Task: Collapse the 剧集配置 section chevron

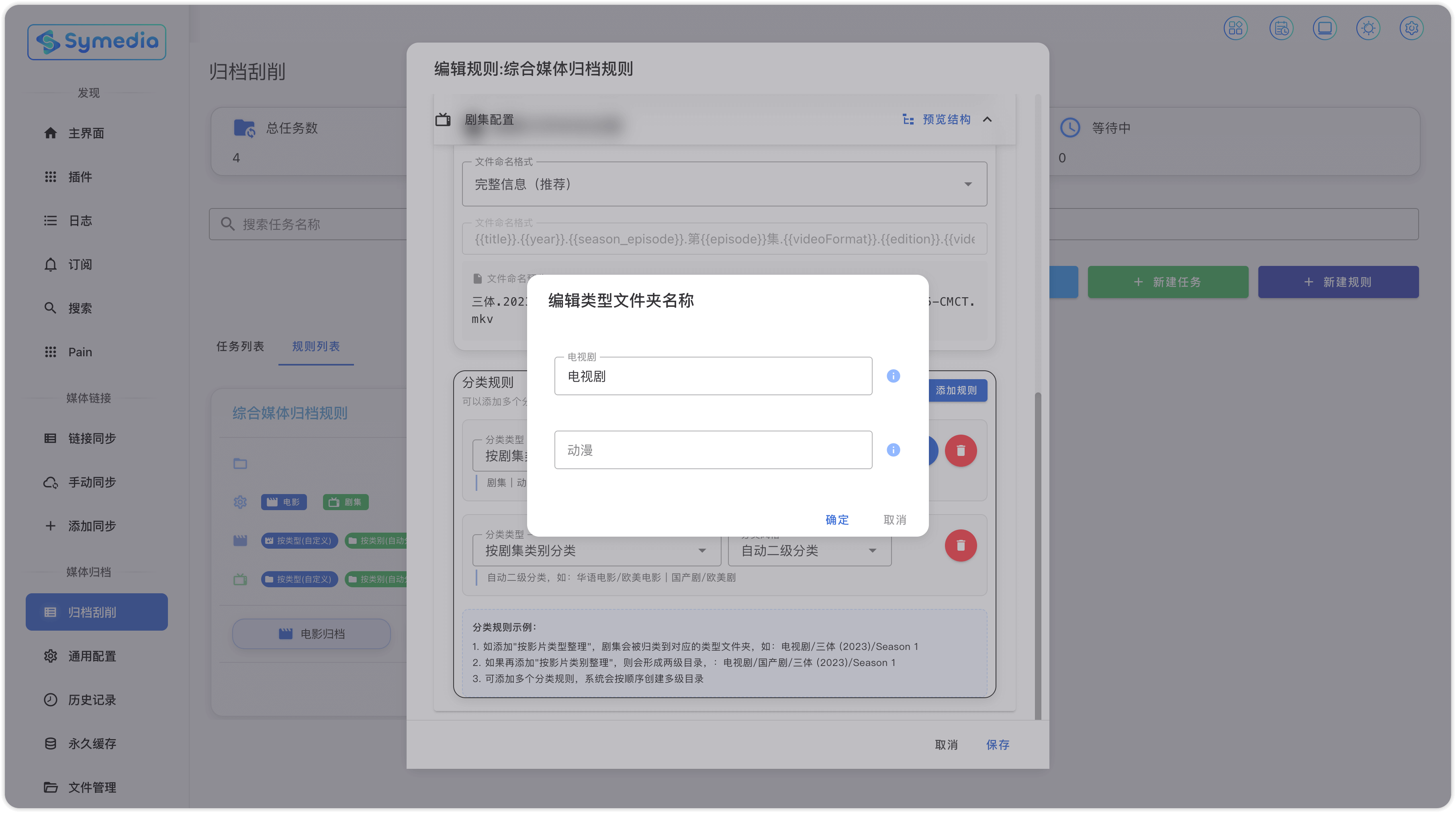Action: [x=988, y=119]
